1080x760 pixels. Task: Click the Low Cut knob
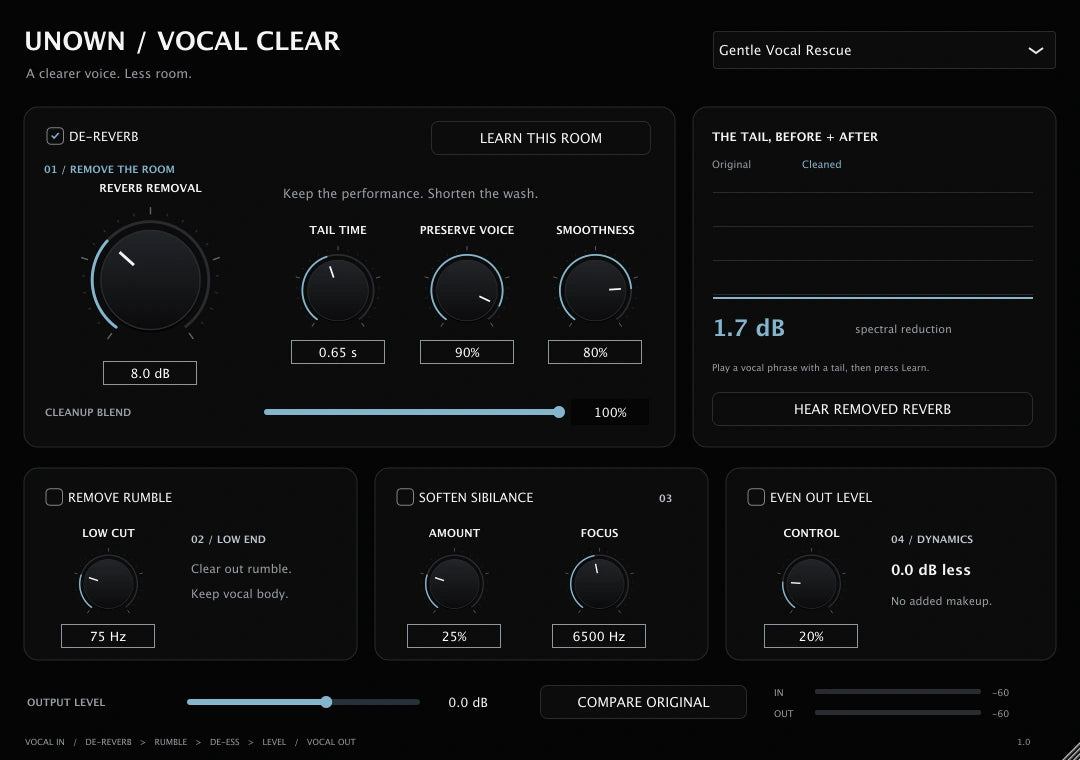108,583
